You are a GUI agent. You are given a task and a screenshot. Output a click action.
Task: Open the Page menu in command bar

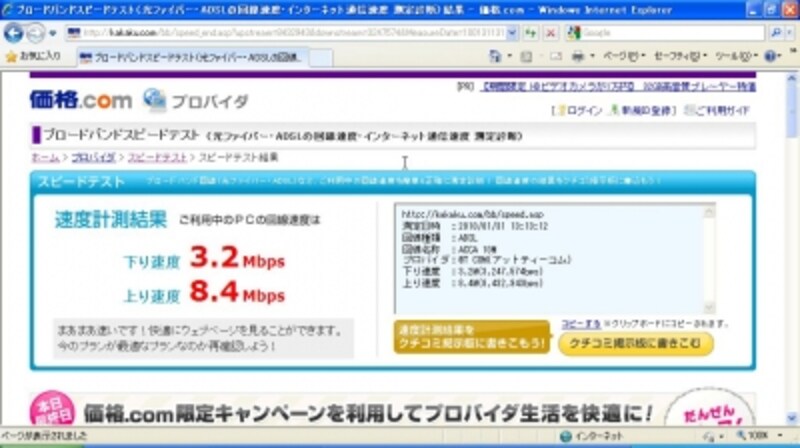(624, 56)
